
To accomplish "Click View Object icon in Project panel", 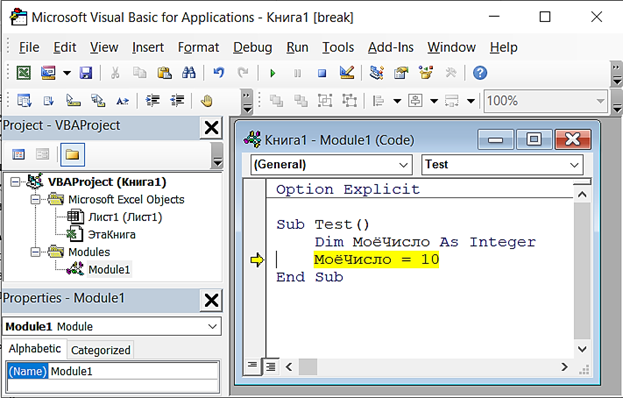I will [x=42, y=154].
